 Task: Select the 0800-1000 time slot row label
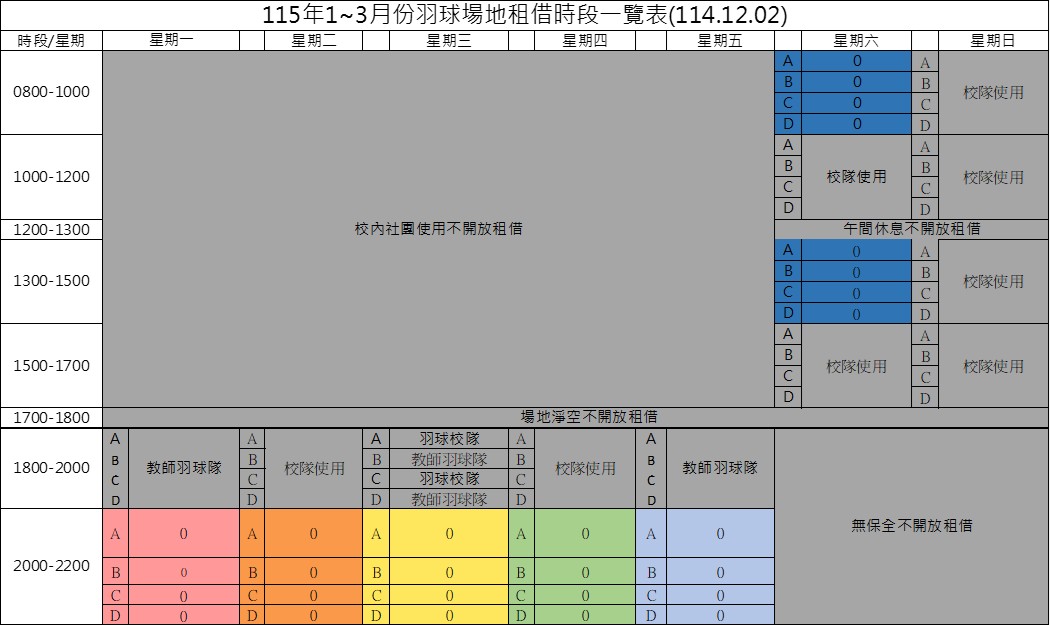point(51,92)
